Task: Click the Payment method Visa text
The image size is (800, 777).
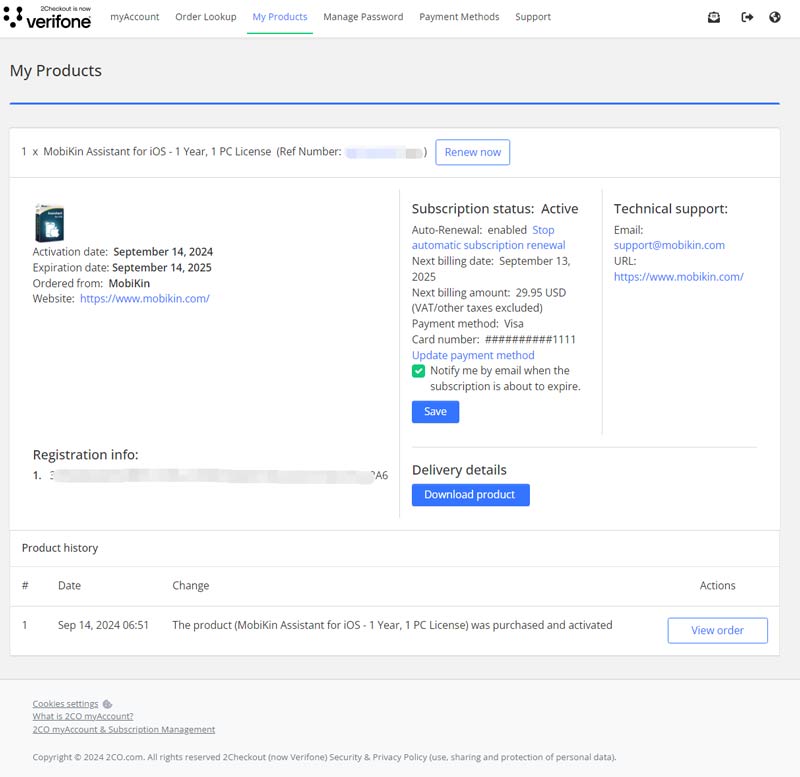Action: click(x=467, y=324)
